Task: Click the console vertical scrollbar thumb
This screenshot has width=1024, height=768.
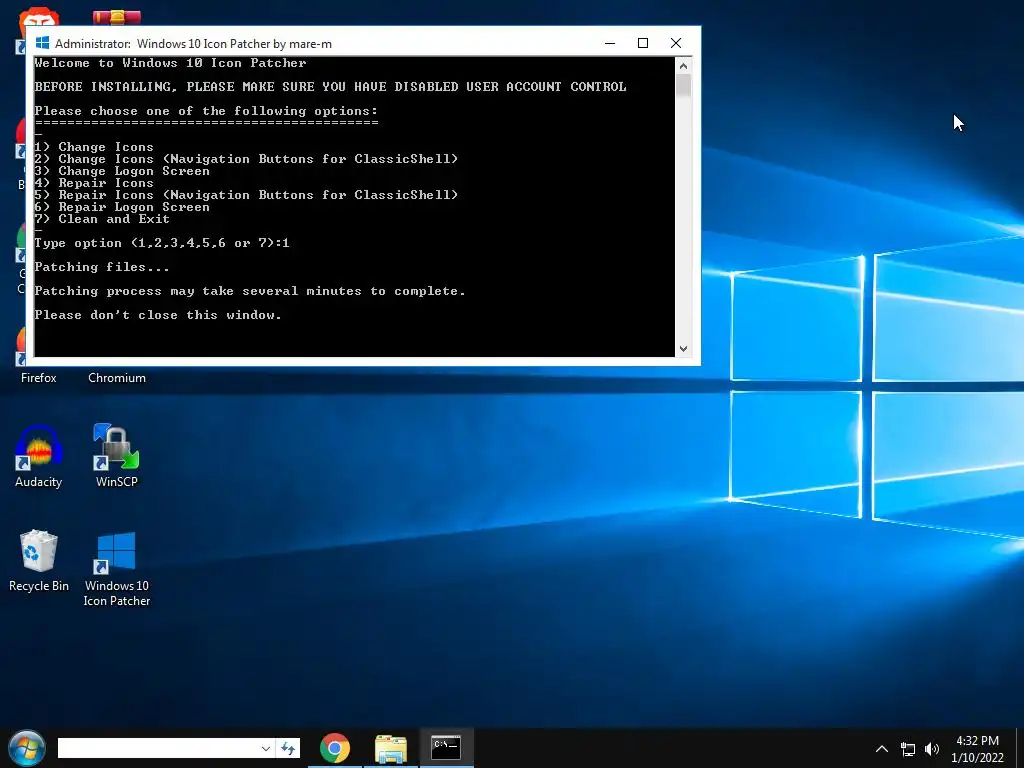Action: pyautogui.click(x=683, y=85)
